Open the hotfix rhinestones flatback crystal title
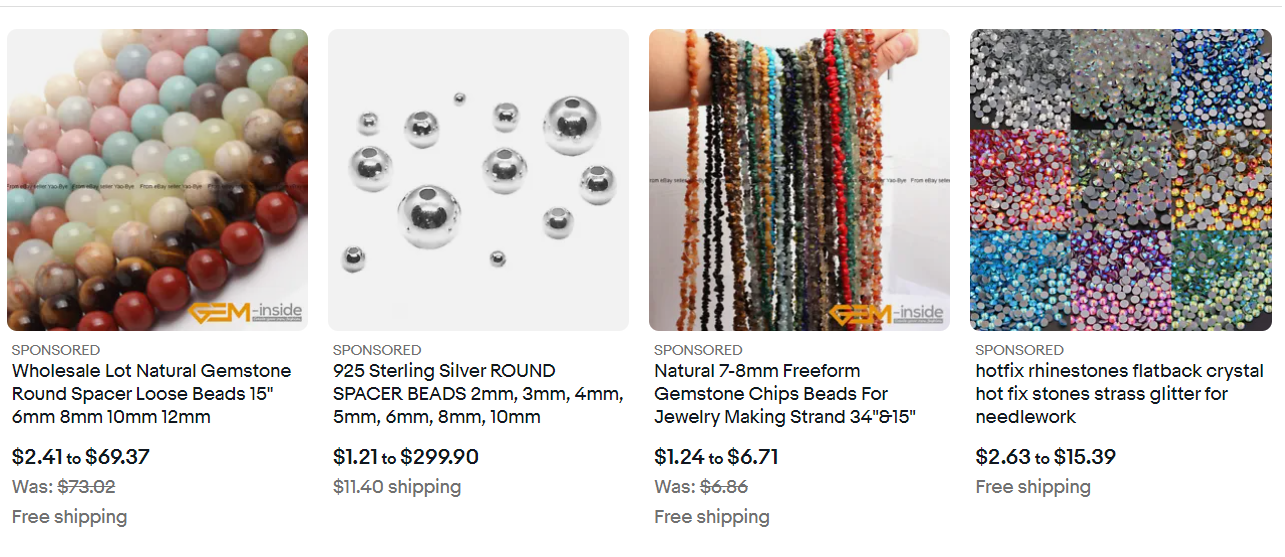1285x557 pixels. tap(1120, 394)
